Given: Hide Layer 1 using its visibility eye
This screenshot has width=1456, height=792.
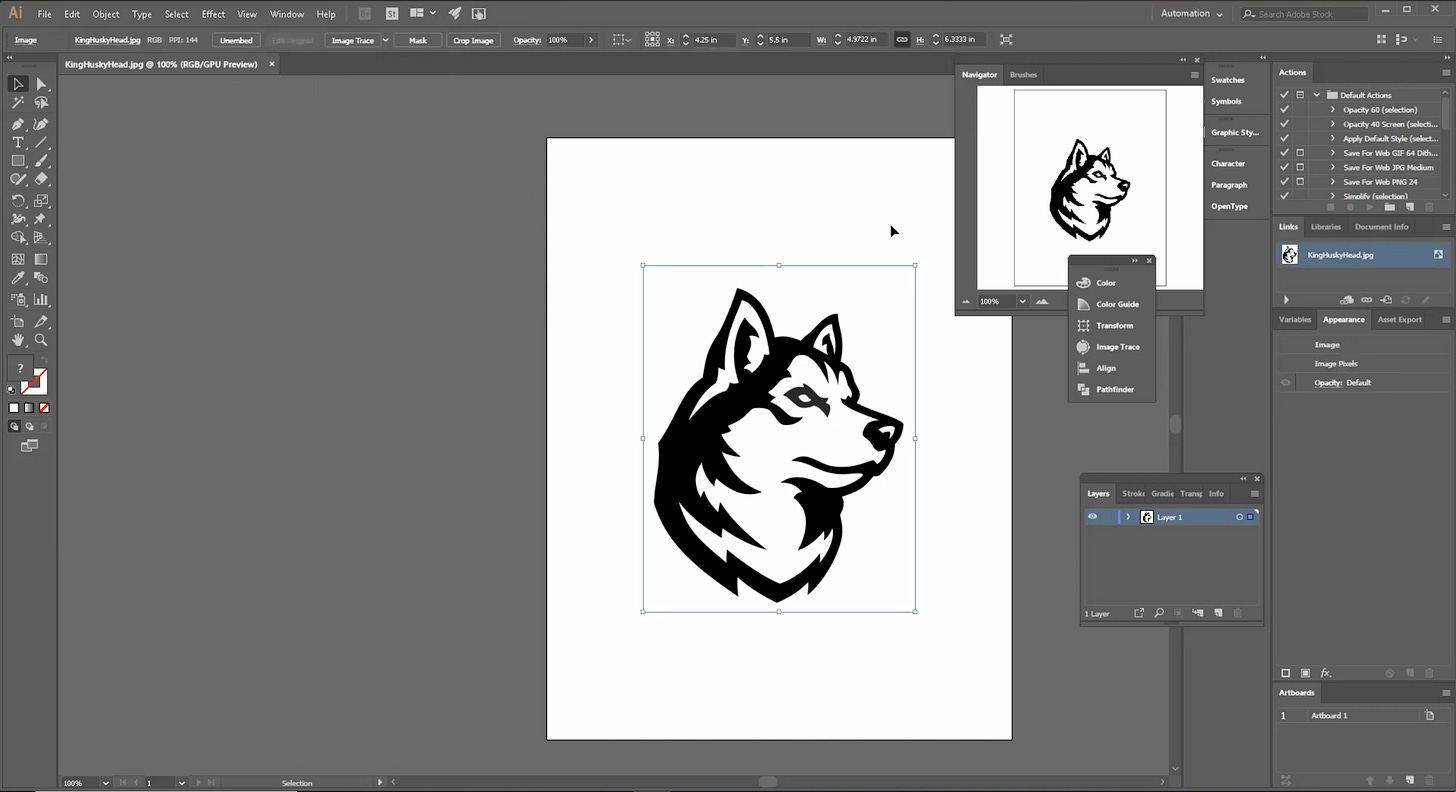Looking at the screenshot, I should point(1092,516).
